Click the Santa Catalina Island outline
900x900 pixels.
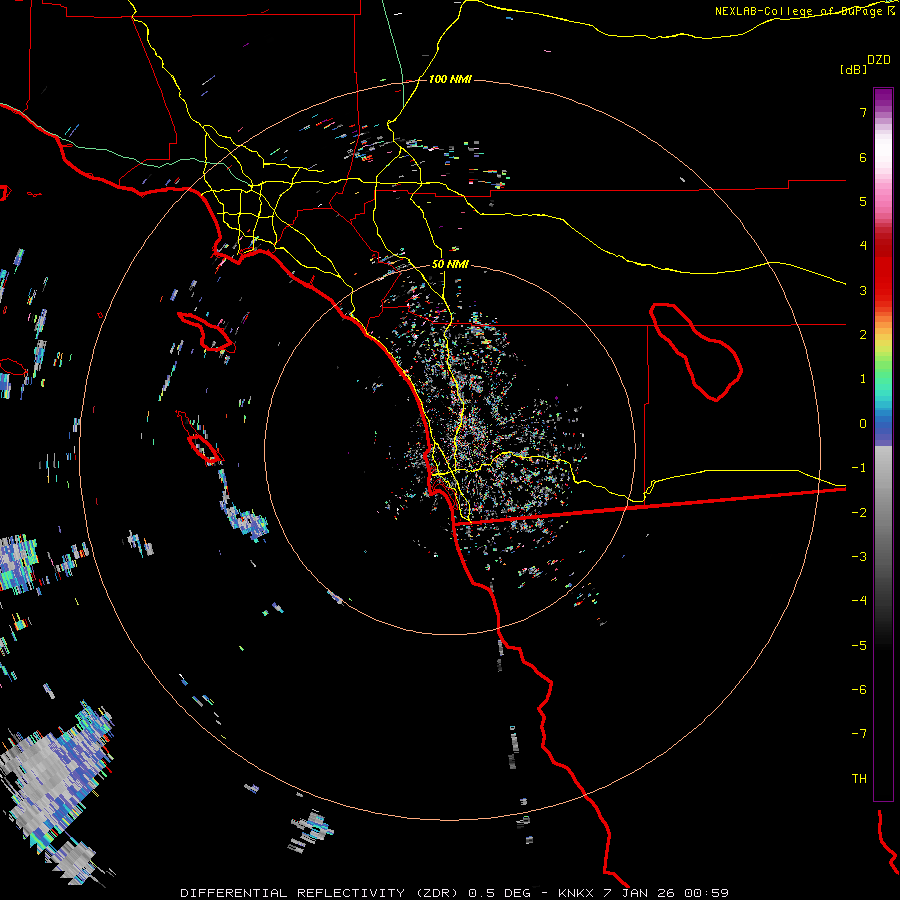(207, 332)
